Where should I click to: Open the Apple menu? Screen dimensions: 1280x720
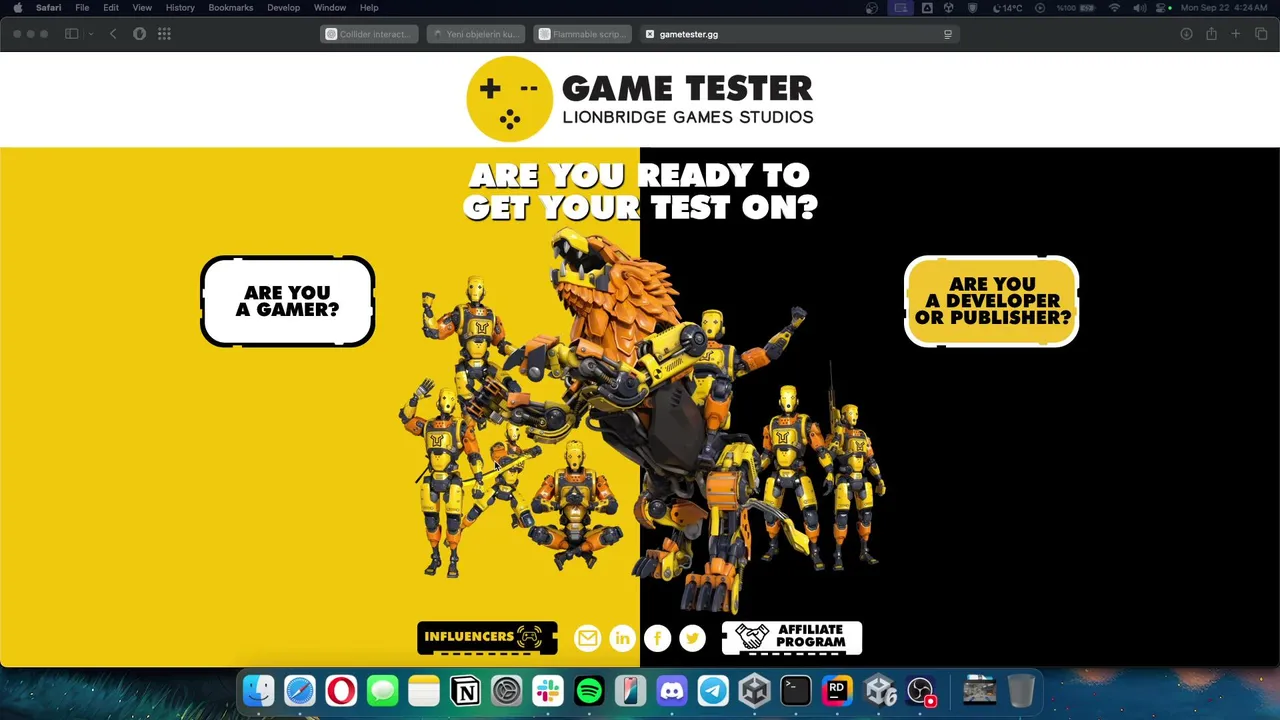pos(17,8)
